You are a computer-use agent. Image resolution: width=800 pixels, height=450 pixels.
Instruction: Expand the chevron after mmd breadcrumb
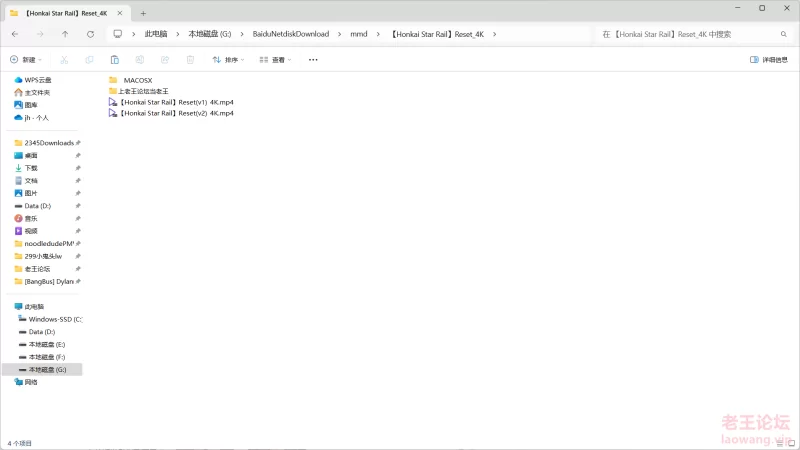(x=378, y=34)
